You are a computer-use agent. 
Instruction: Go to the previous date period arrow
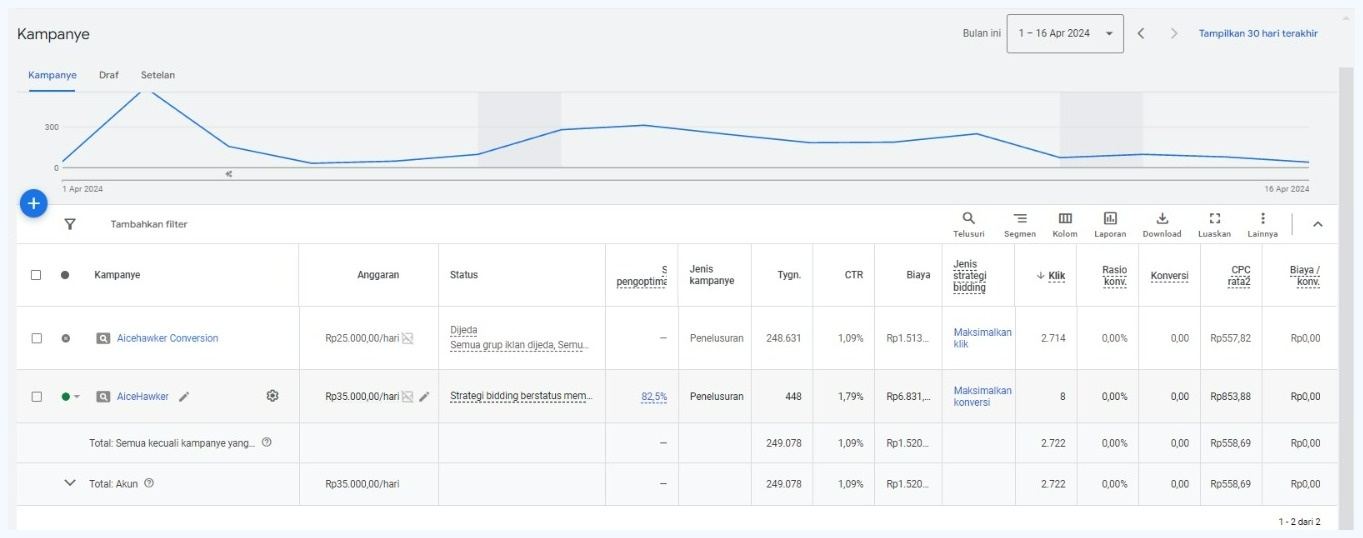pos(1141,33)
